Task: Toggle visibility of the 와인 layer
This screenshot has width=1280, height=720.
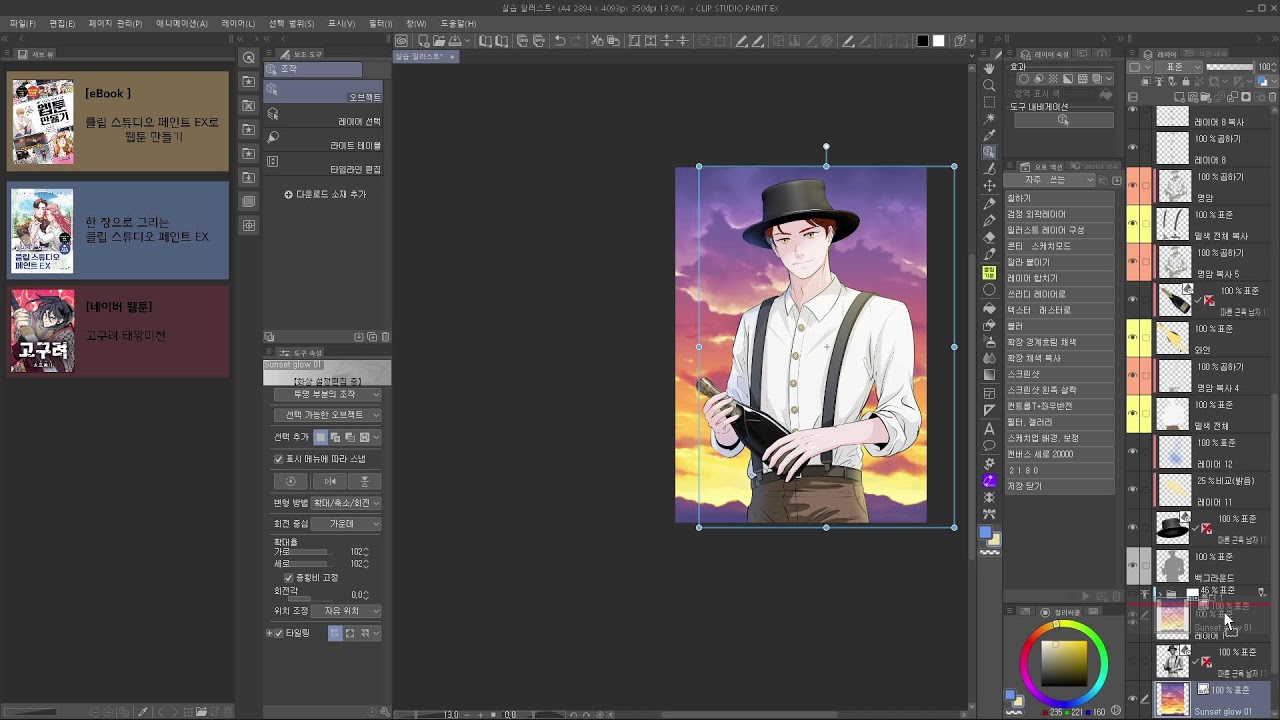Action: click(x=1133, y=338)
